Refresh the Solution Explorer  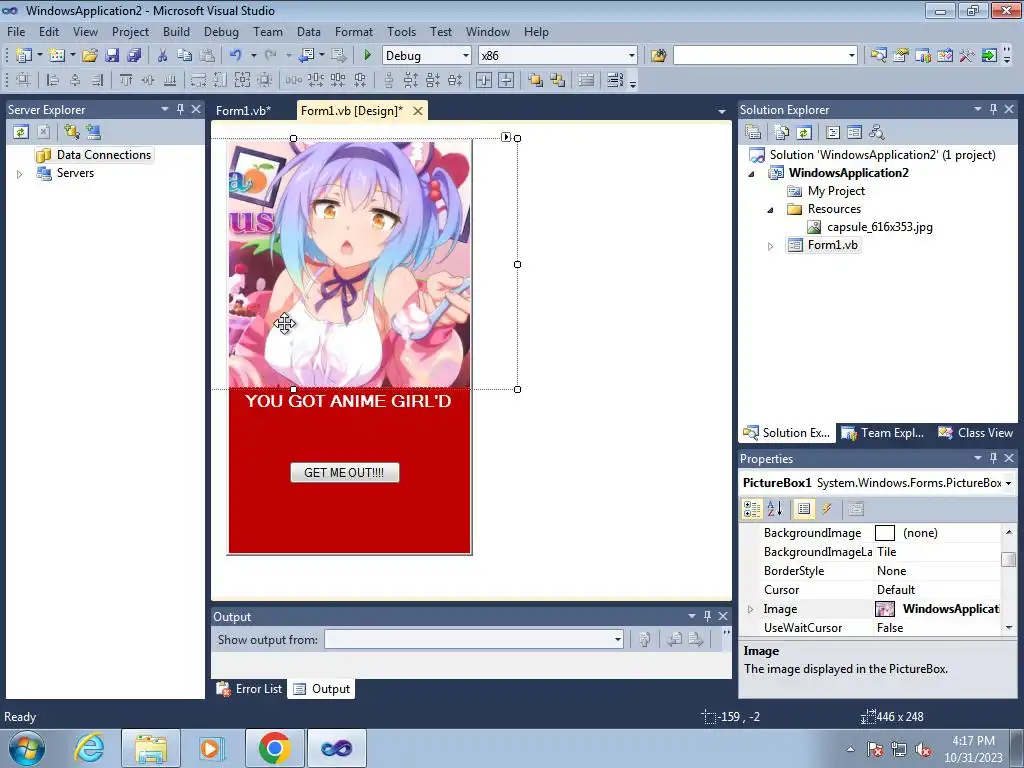tap(804, 132)
